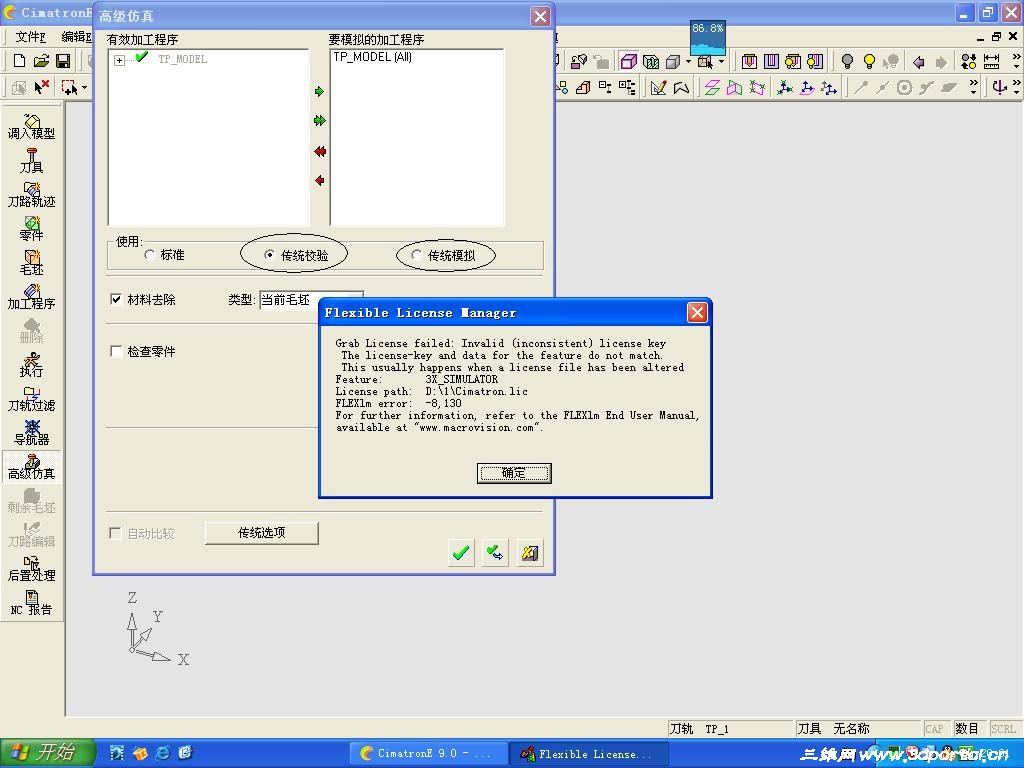Open the 类型 当前毛坯 combo box
Screen dimensions: 1024x768
(x=311, y=300)
